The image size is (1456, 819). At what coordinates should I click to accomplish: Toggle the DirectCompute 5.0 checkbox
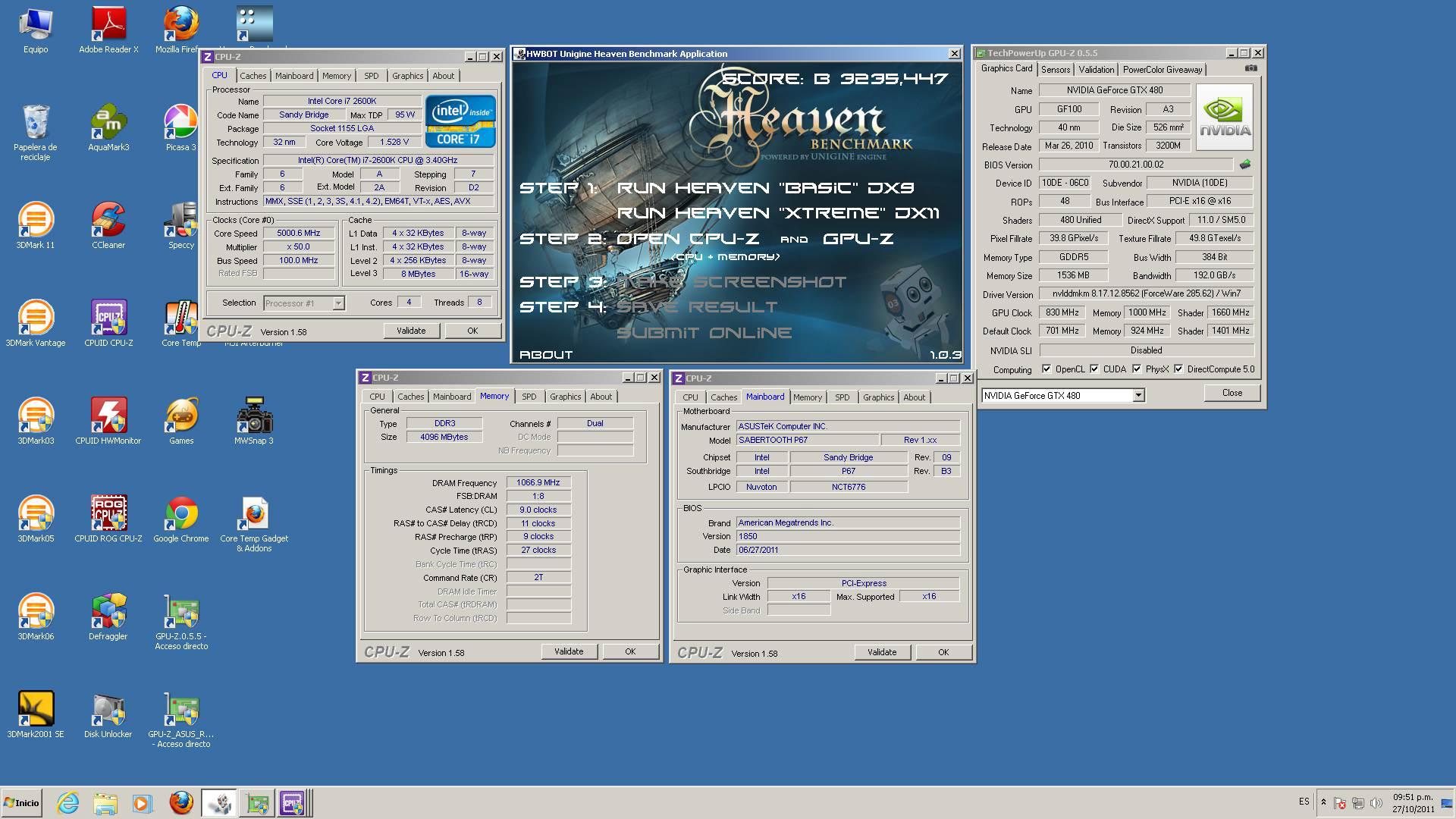(1178, 369)
